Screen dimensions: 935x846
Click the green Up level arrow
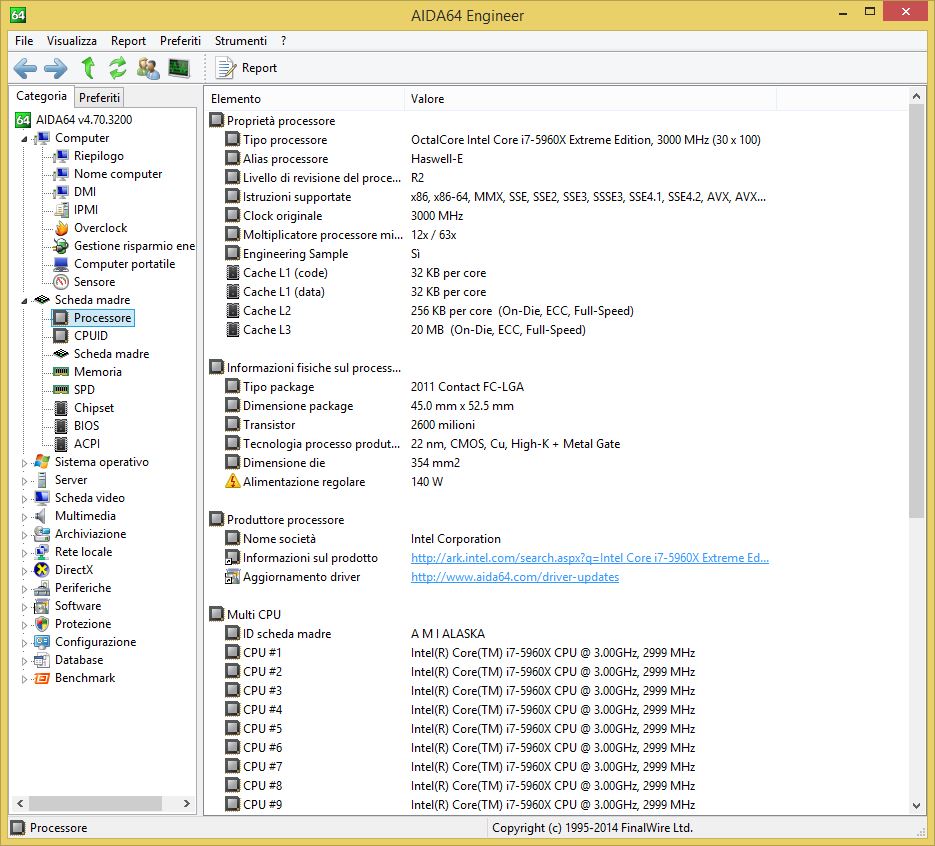88,68
